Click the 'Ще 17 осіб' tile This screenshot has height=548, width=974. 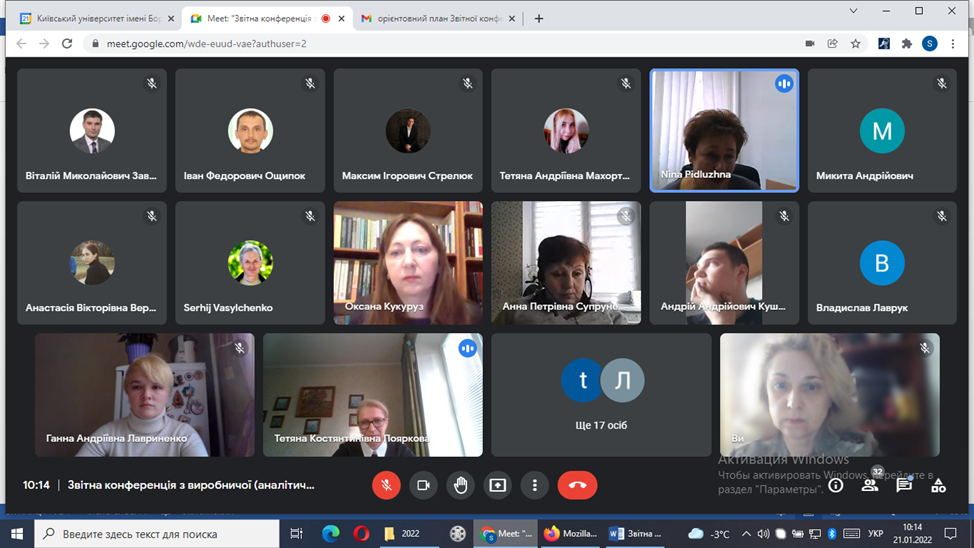coord(601,395)
